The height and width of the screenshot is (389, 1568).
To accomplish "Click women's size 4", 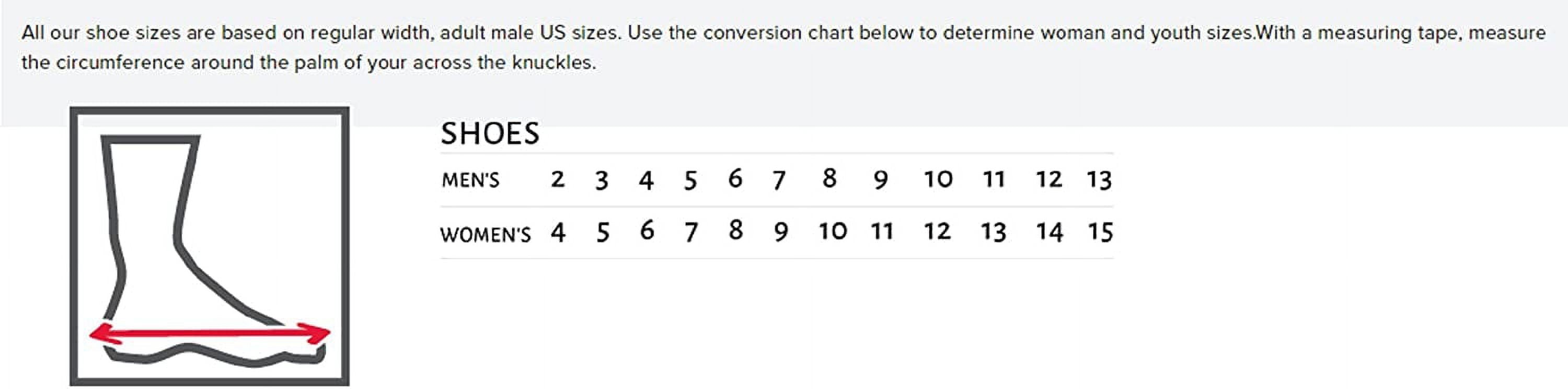I will pos(558,233).
